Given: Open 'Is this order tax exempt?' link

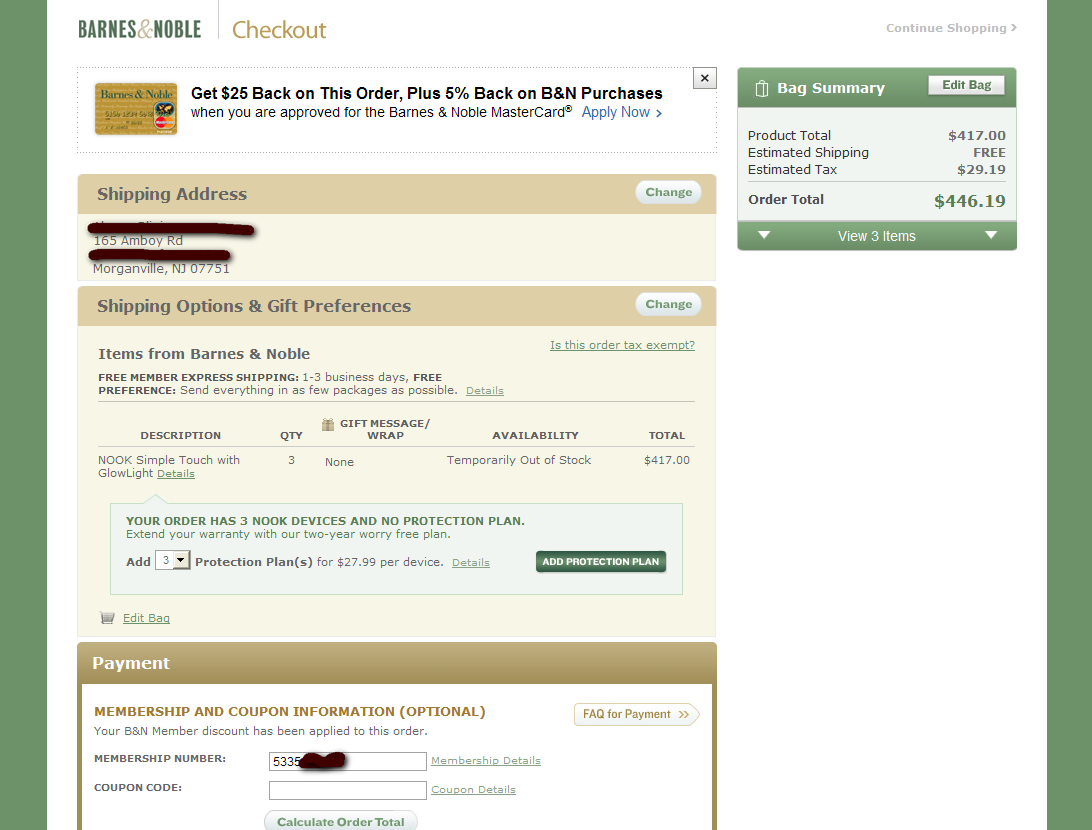Looking at the screenshot, I should (622, 345).
